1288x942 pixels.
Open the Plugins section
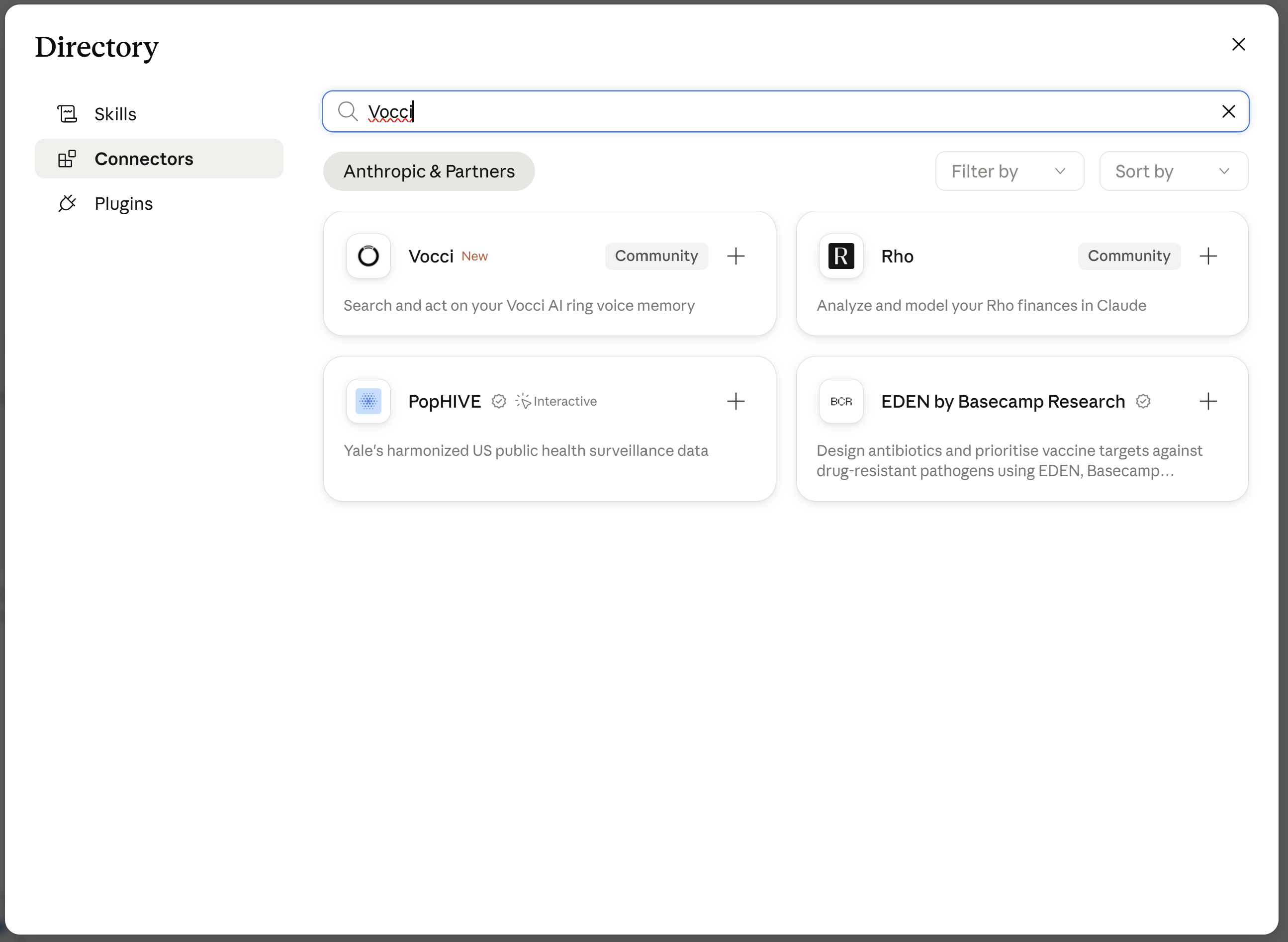click(x=159, y=204)
